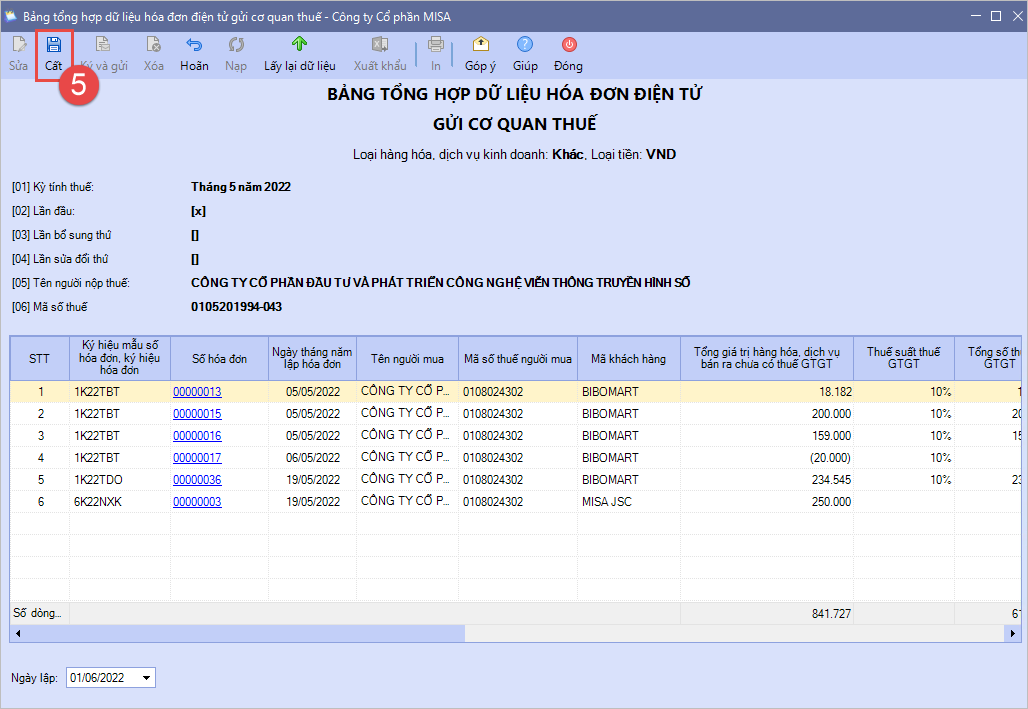Click the Cất save icon
Screen dimensions: 1028x709
53,45
